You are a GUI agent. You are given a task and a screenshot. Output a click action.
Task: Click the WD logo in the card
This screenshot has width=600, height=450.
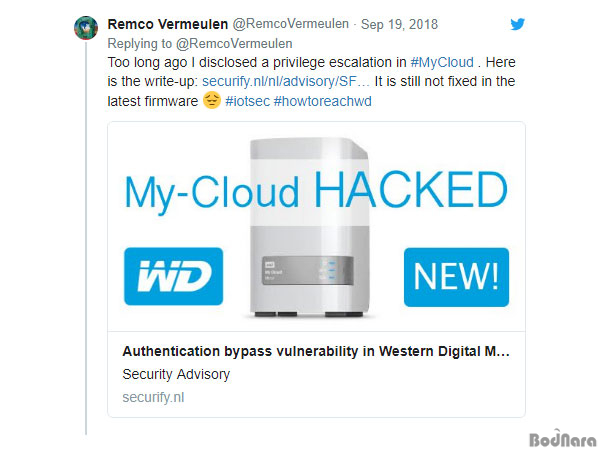(173, 276)
